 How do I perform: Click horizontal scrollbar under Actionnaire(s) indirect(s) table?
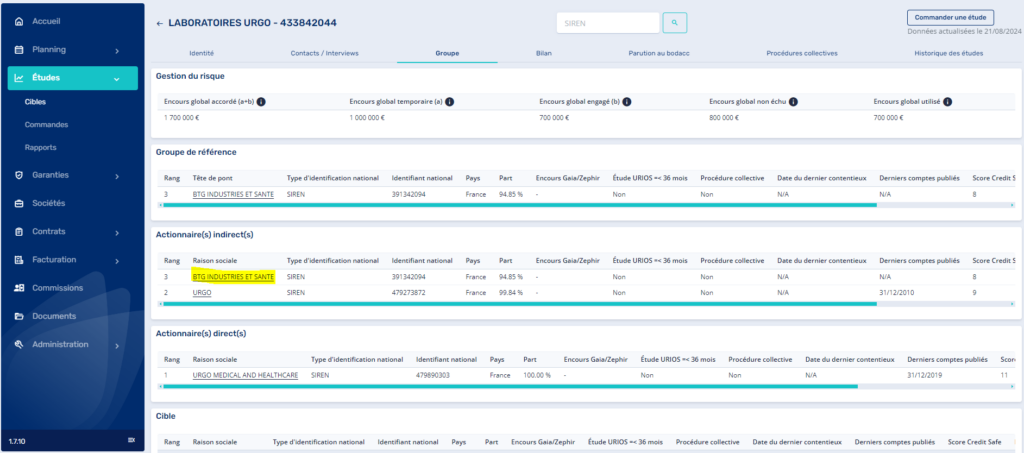[519, 304]
